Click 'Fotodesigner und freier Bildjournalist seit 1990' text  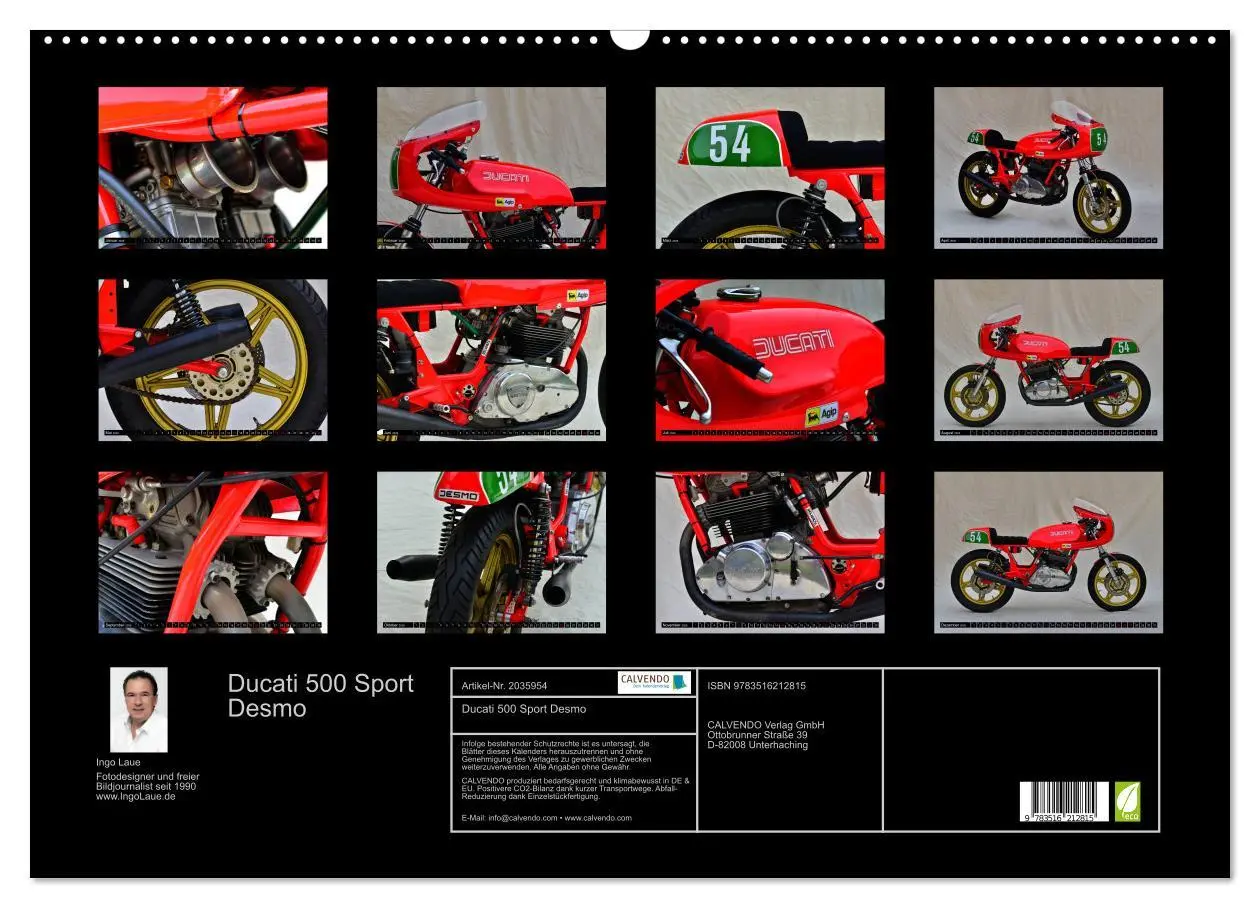click(148, 781)
